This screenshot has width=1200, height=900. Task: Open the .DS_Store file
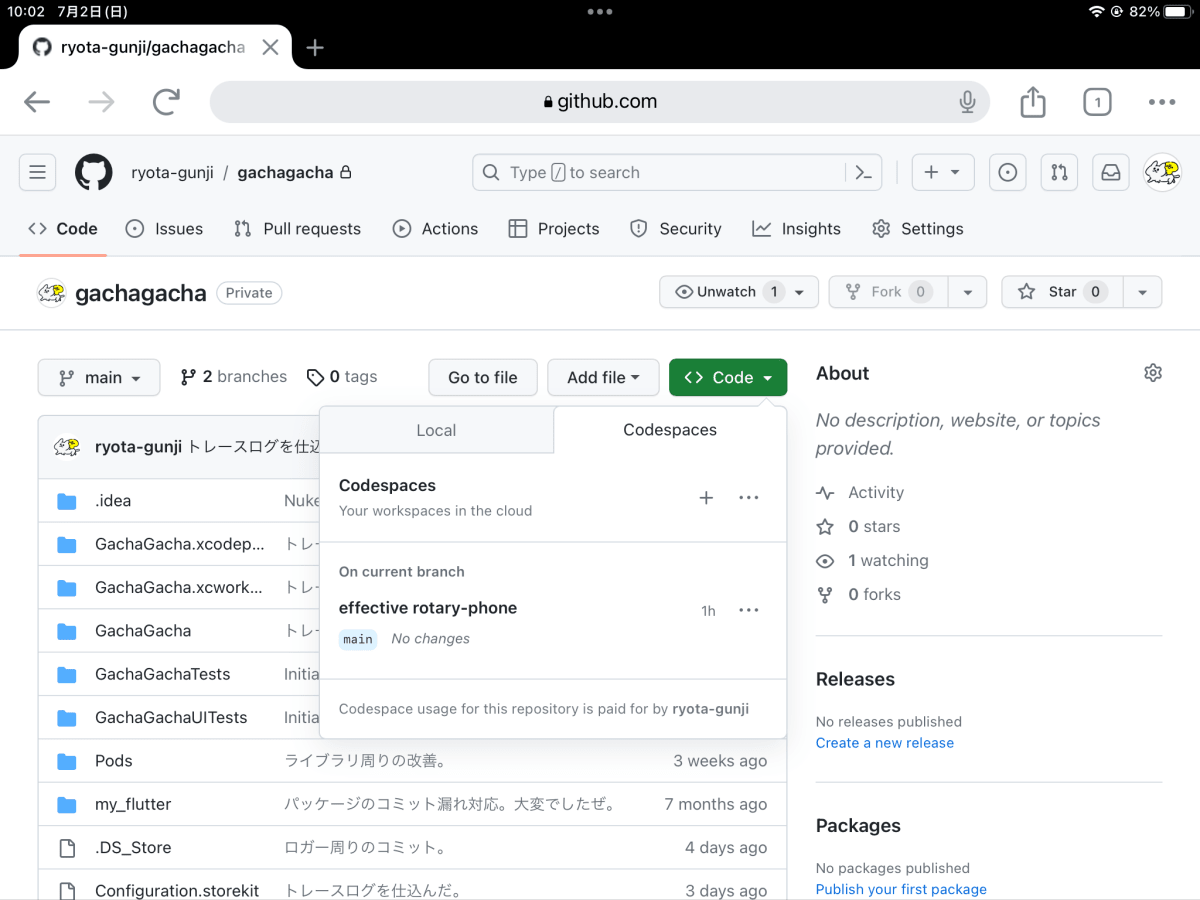click(133, 848)
